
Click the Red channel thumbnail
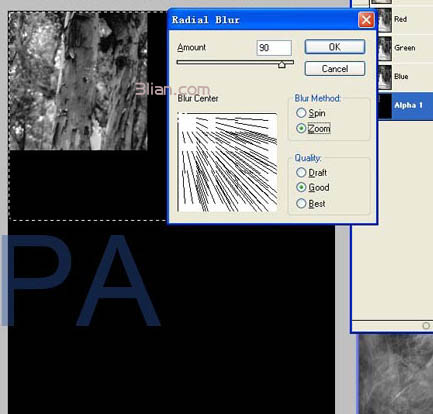(x=384, y=20)
